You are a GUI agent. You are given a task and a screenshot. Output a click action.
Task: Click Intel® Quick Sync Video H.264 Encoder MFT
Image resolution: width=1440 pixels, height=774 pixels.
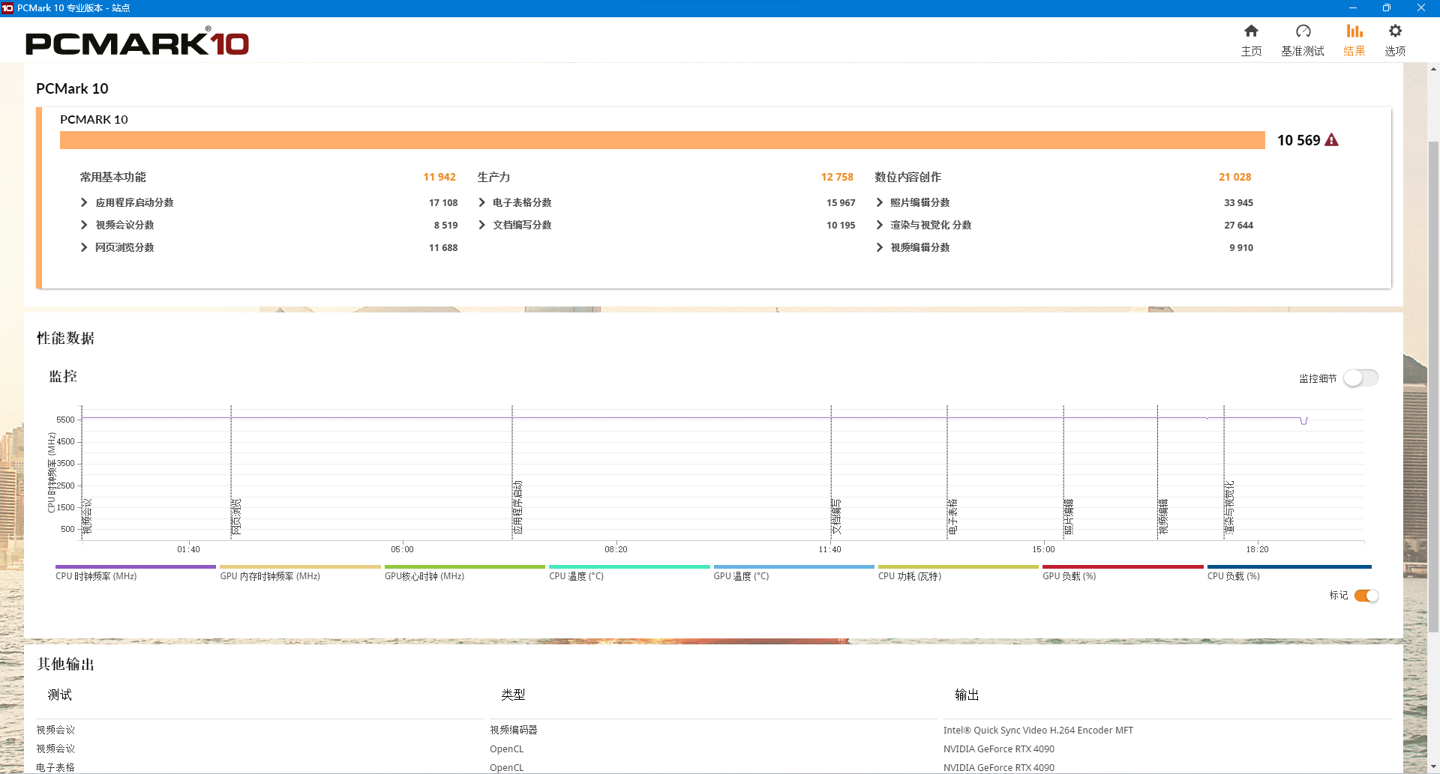[1038, 730]
